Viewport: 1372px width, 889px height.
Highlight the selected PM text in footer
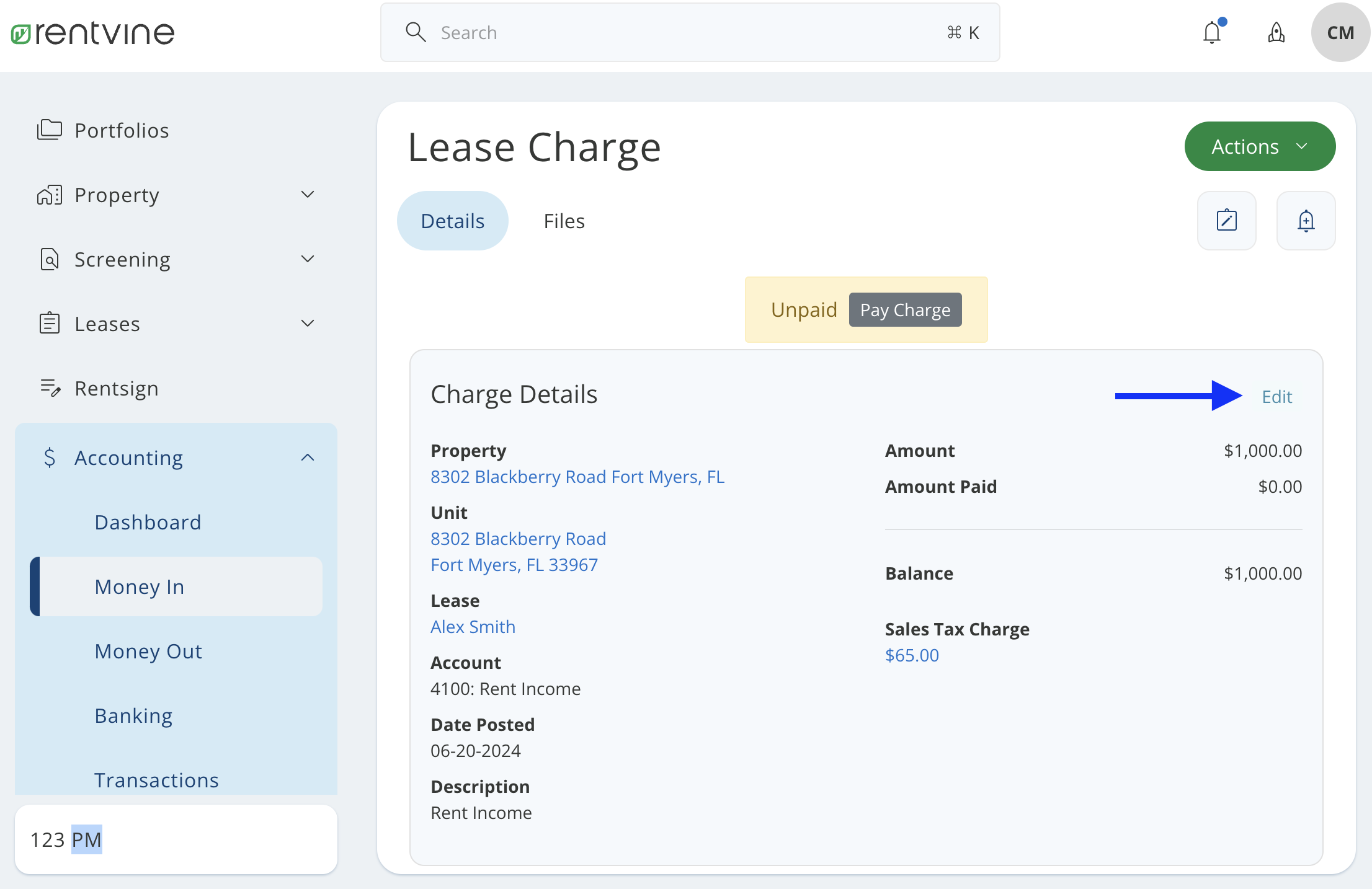[87, 839]
